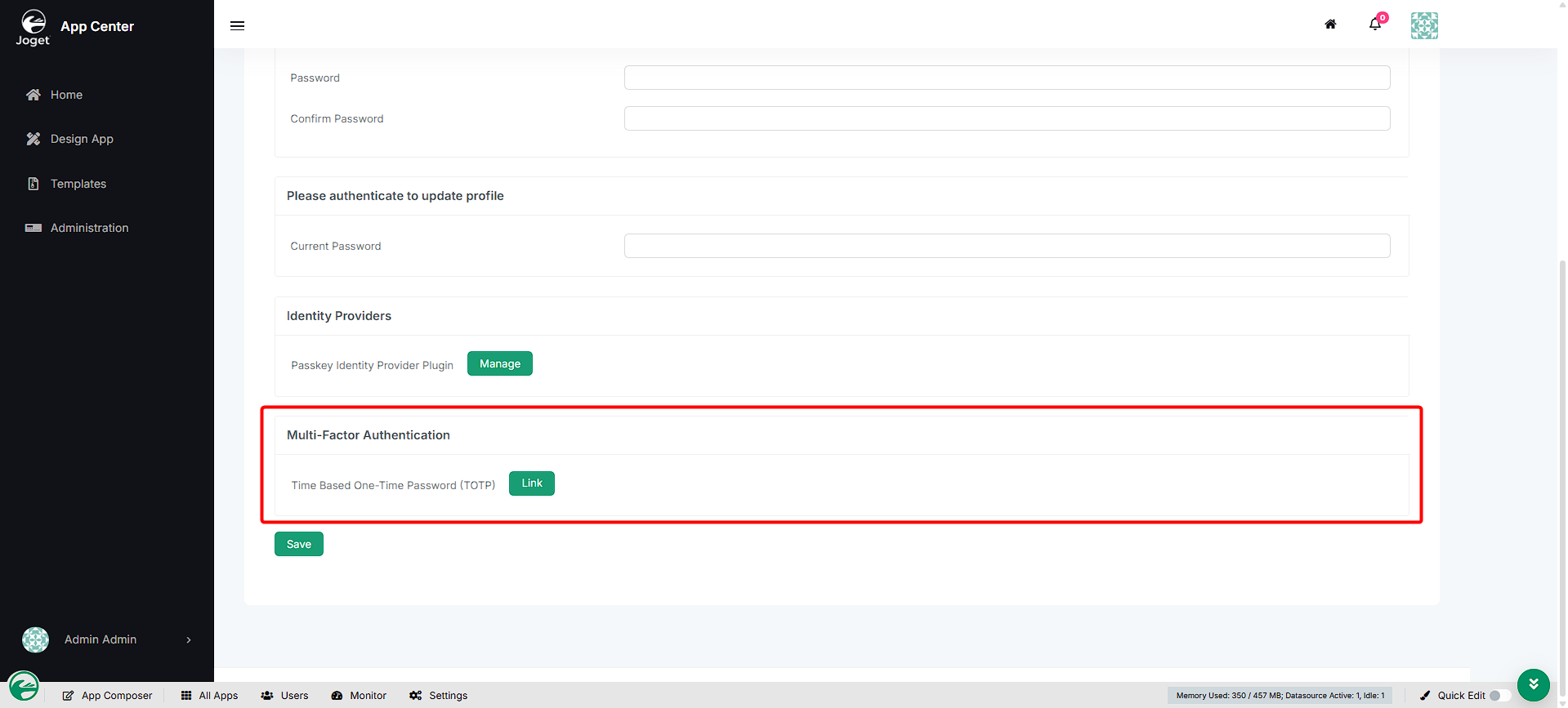The image size is (1568, 708).
Task: Click the Joget logo in sidebar header
Action: point(34,27)
